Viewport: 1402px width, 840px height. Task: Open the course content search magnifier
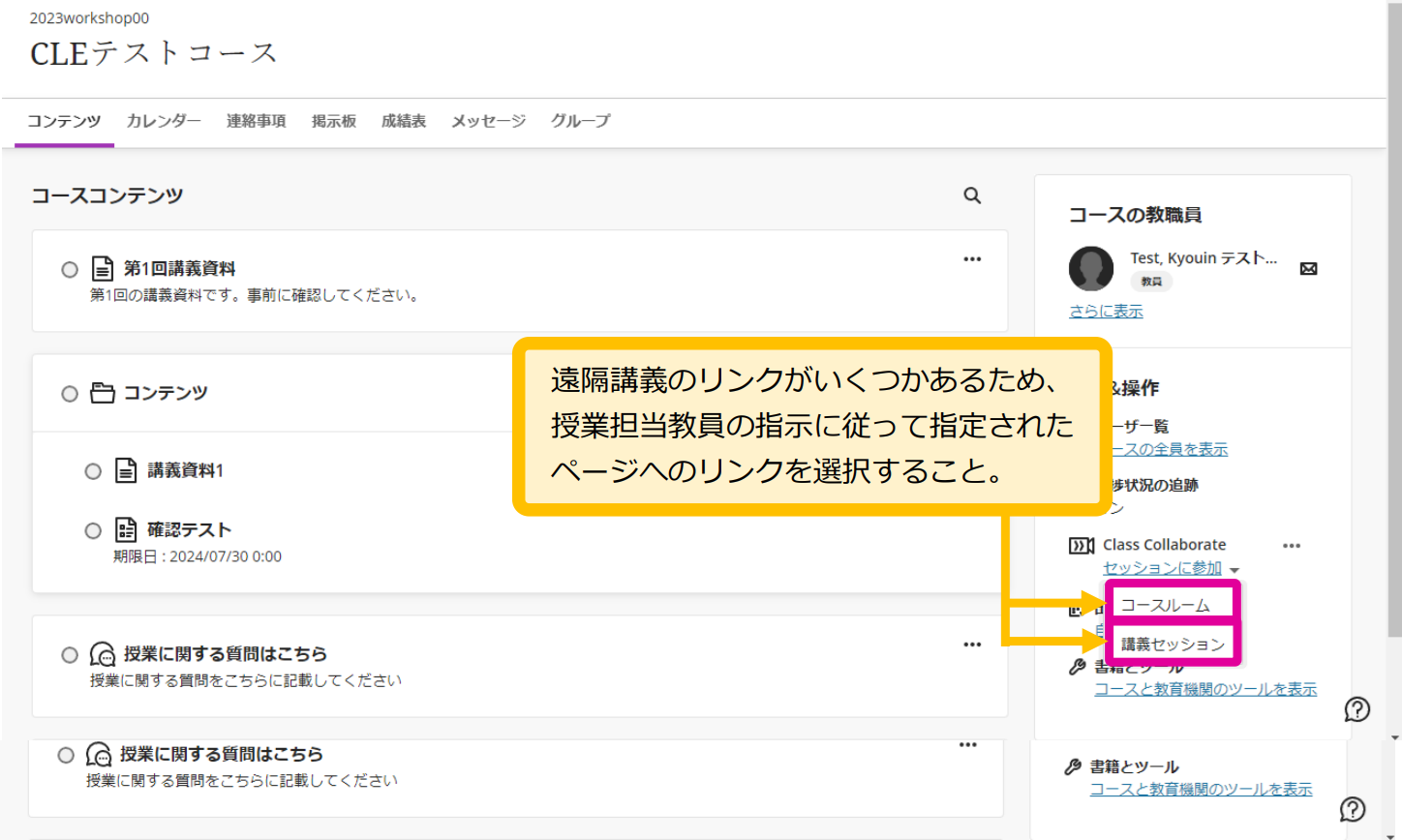pos(972,195)
